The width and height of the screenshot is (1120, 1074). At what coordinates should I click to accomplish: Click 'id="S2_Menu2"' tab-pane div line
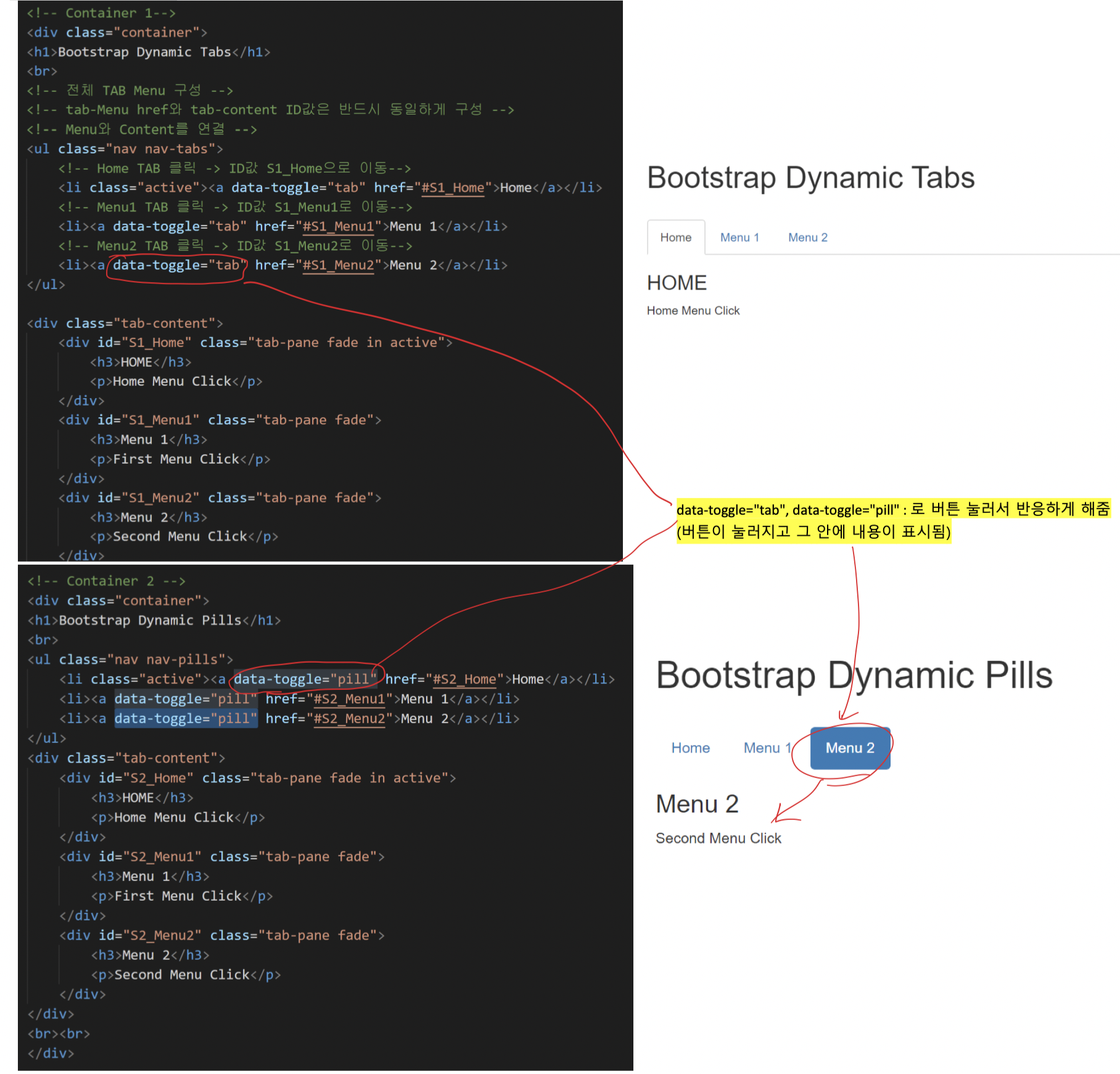click(x=222, y=936)
